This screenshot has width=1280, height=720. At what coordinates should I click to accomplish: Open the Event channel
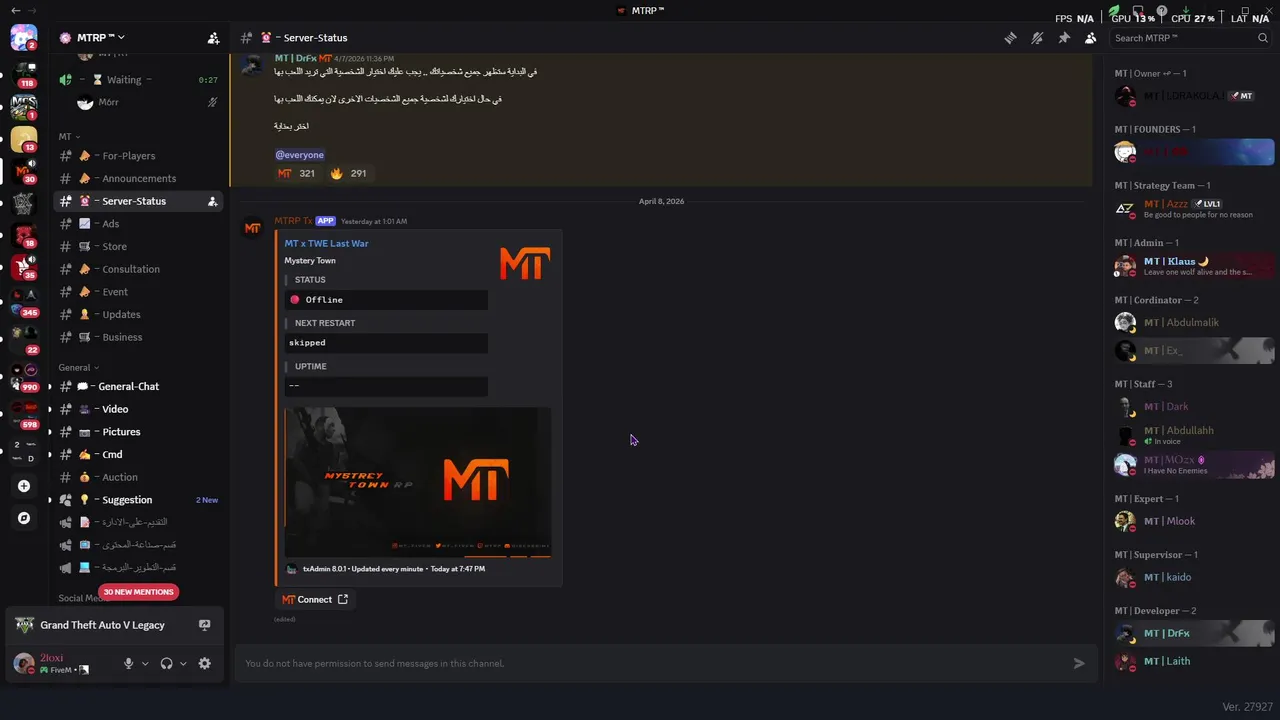point(138,292)
